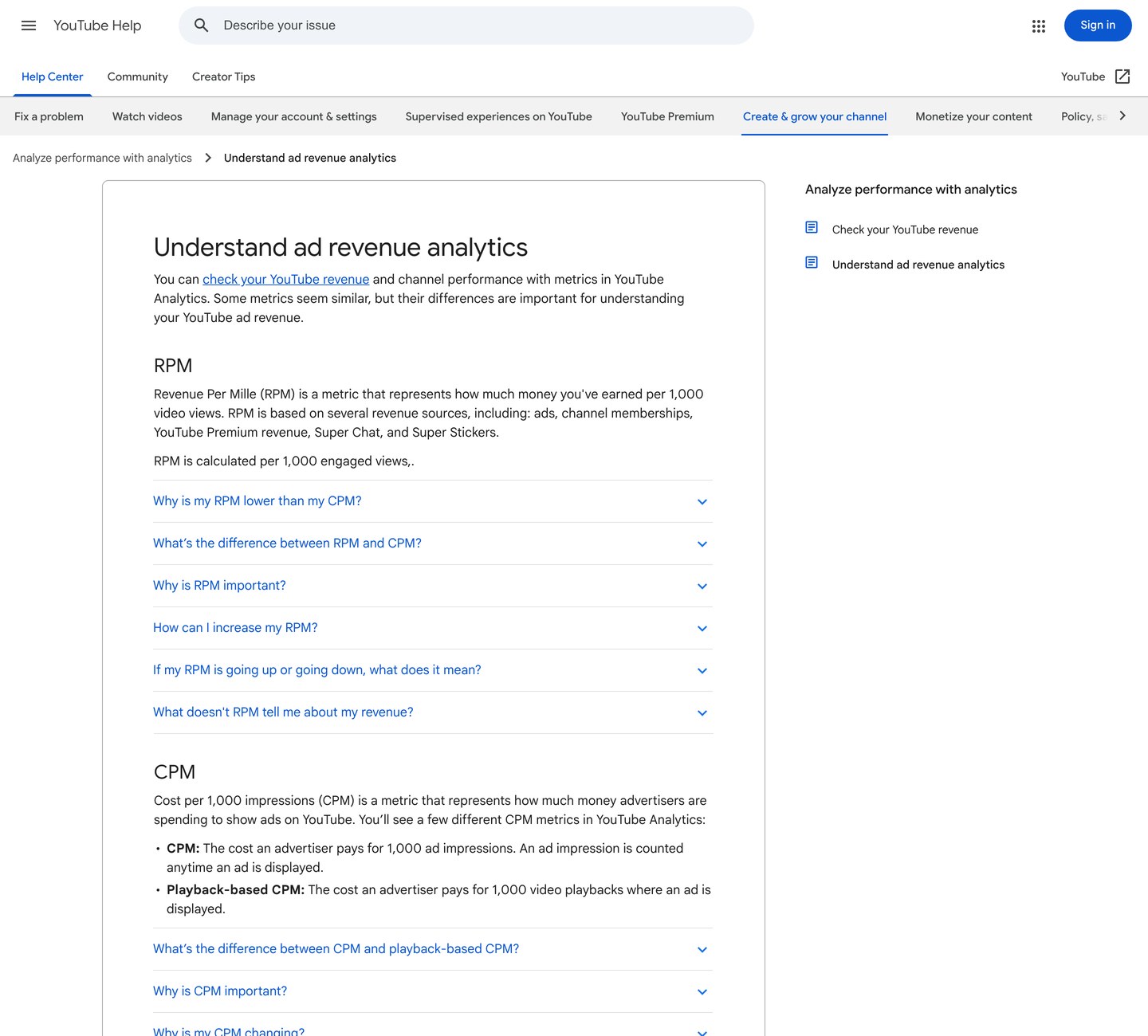Select the Watch videos category
Screen dimensions: 1148x1036
(147, 116)
